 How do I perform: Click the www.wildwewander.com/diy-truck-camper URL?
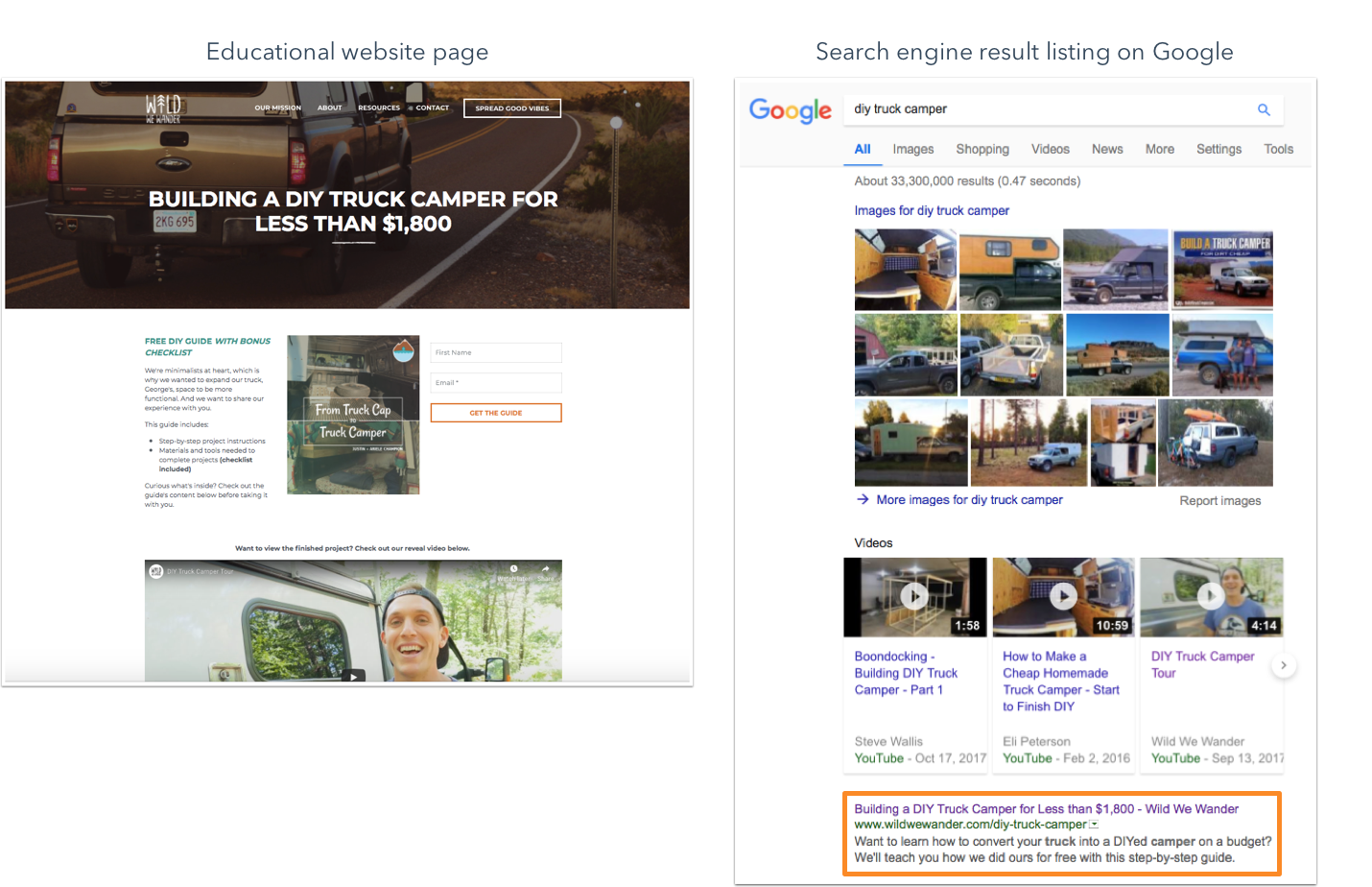point(970,824)
